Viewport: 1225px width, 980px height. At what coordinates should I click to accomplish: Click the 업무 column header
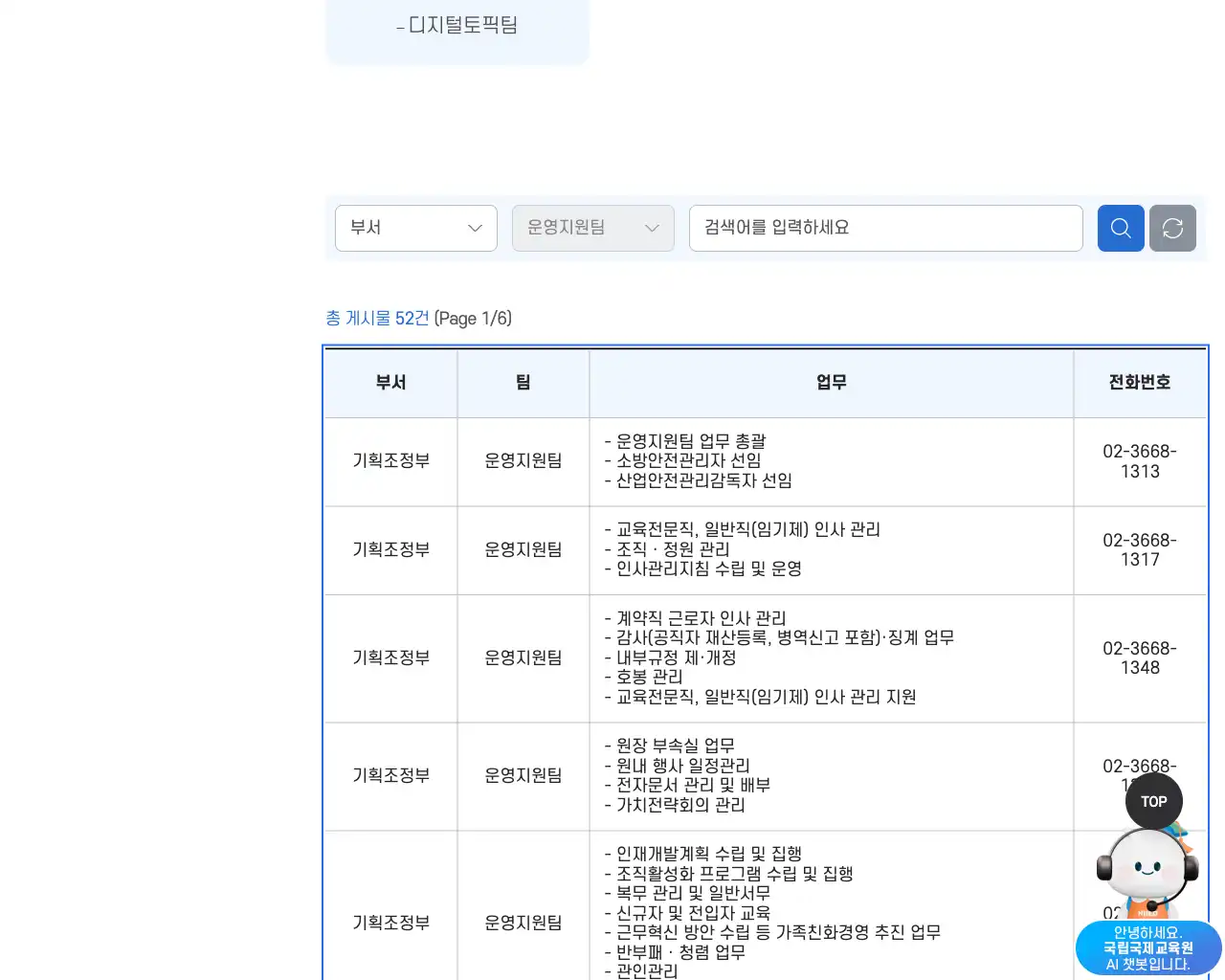click(832, 383)
